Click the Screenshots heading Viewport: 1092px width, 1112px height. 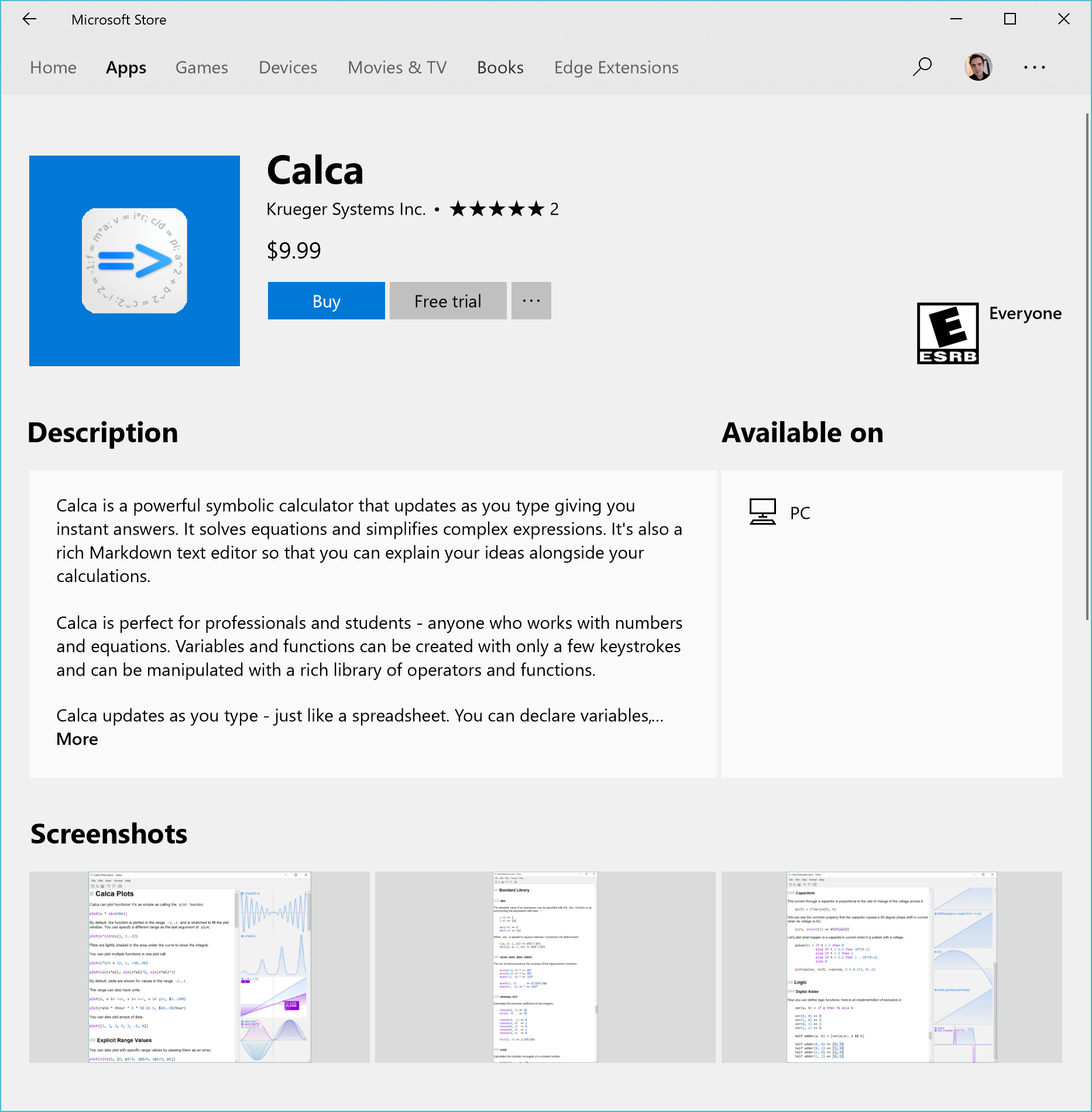point(109,834)
